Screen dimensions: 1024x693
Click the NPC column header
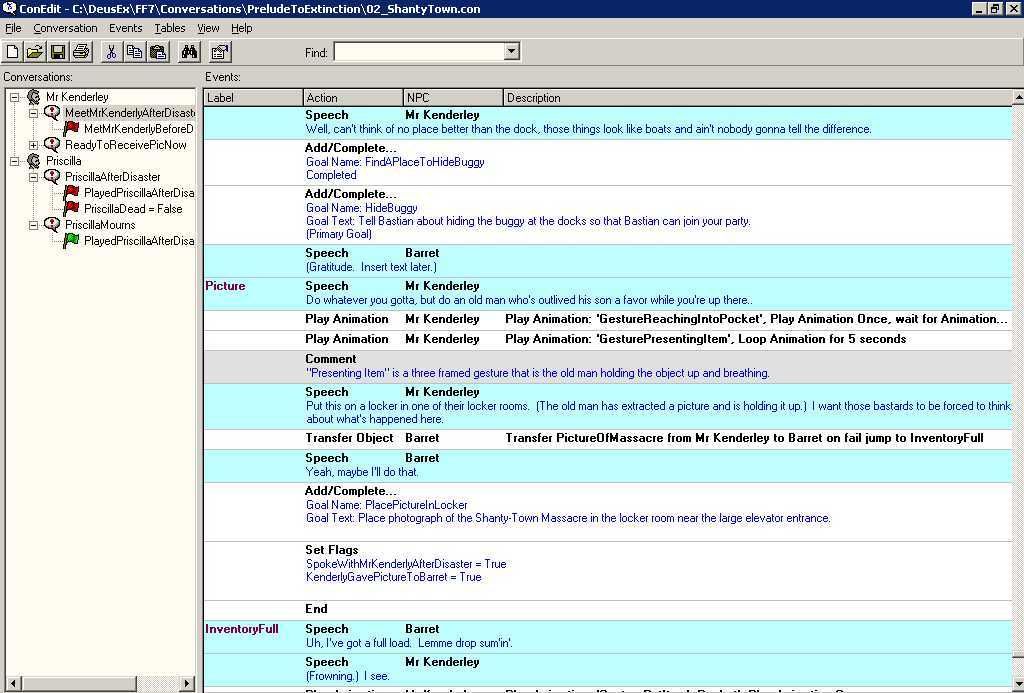click(453, 98)
